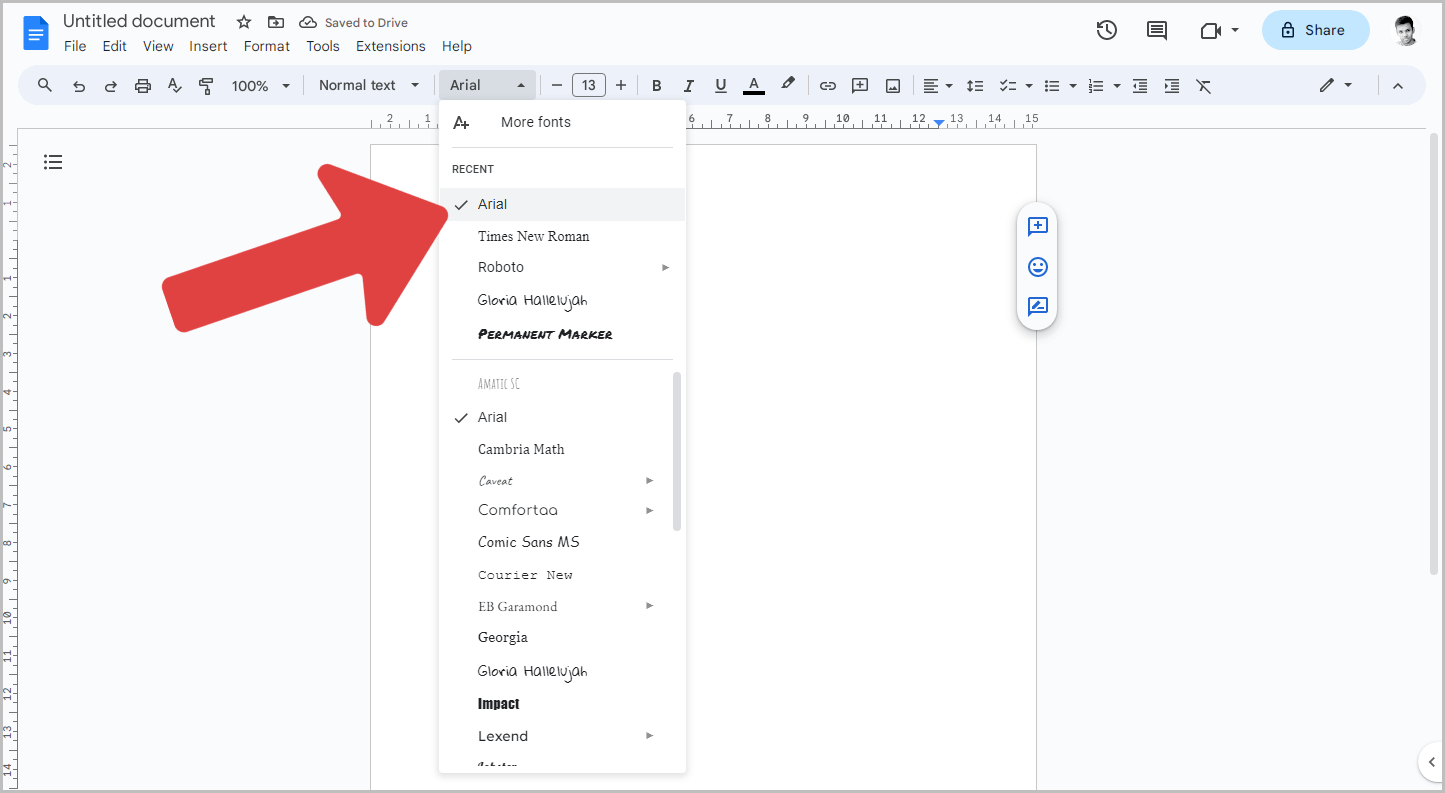Select Times New Roman from recent fonts
Viewport: 1445px width, 793px height.
point(562,237)
